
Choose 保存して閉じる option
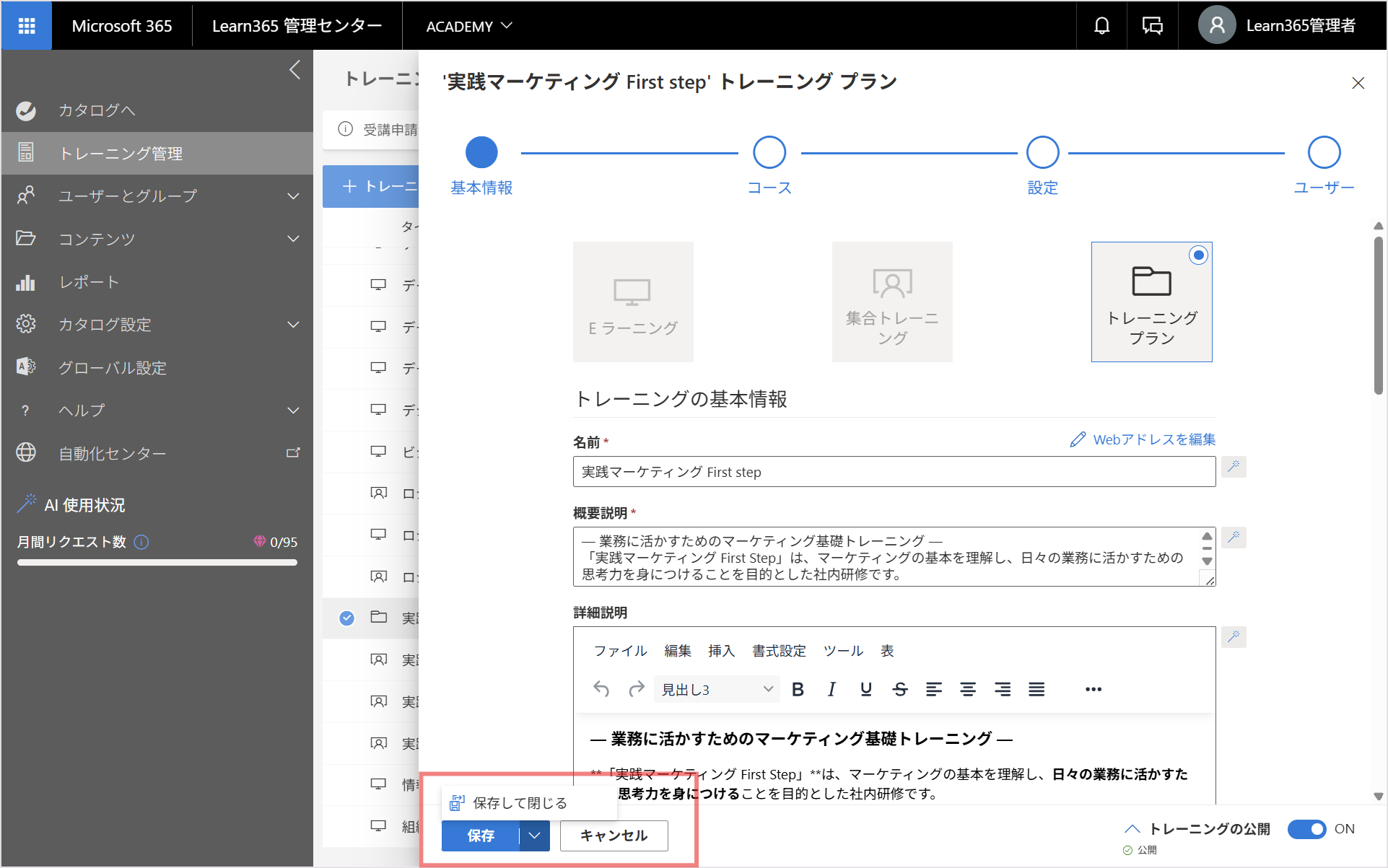529,803
